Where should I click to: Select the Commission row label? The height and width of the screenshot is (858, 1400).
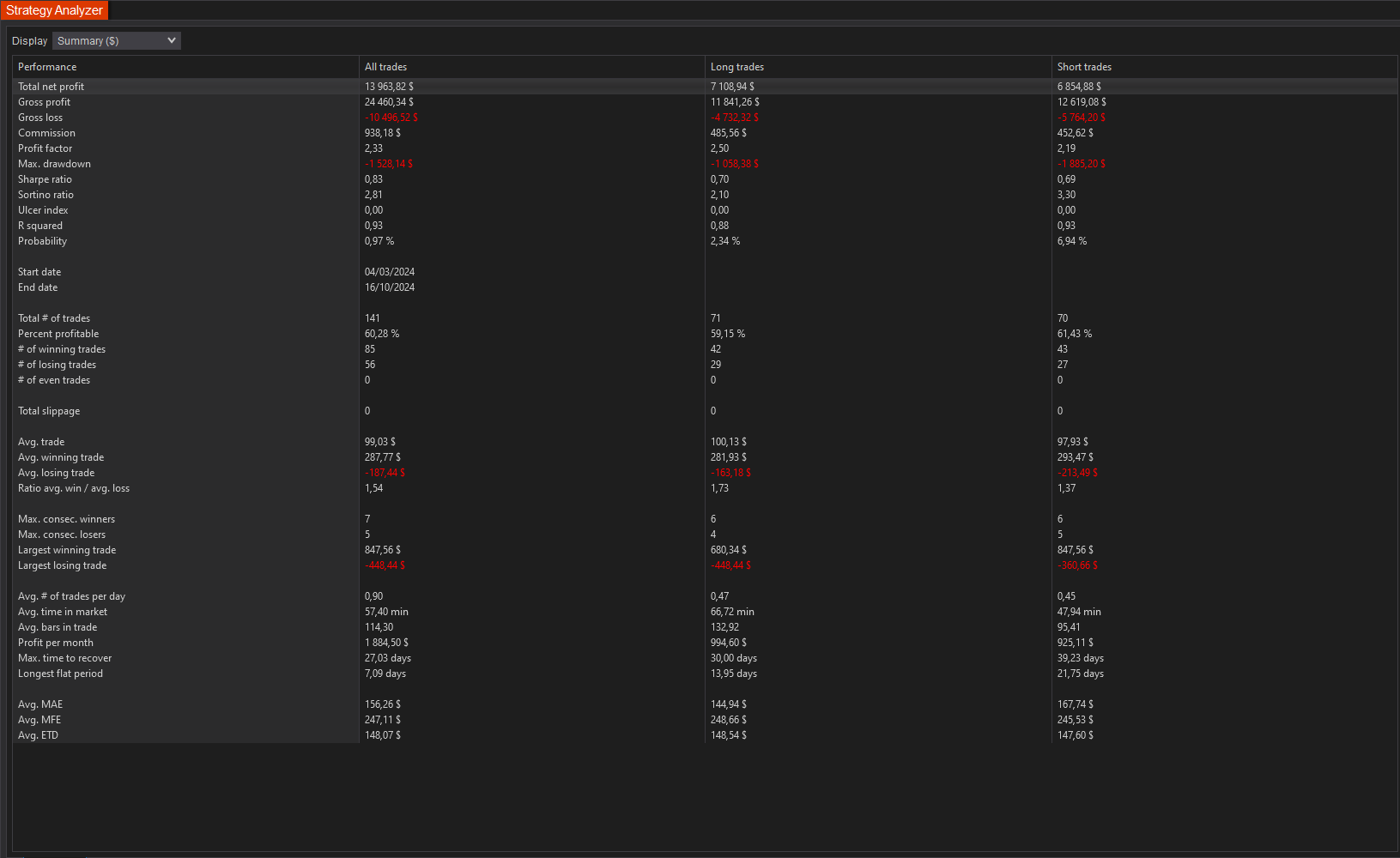point(46,133)
